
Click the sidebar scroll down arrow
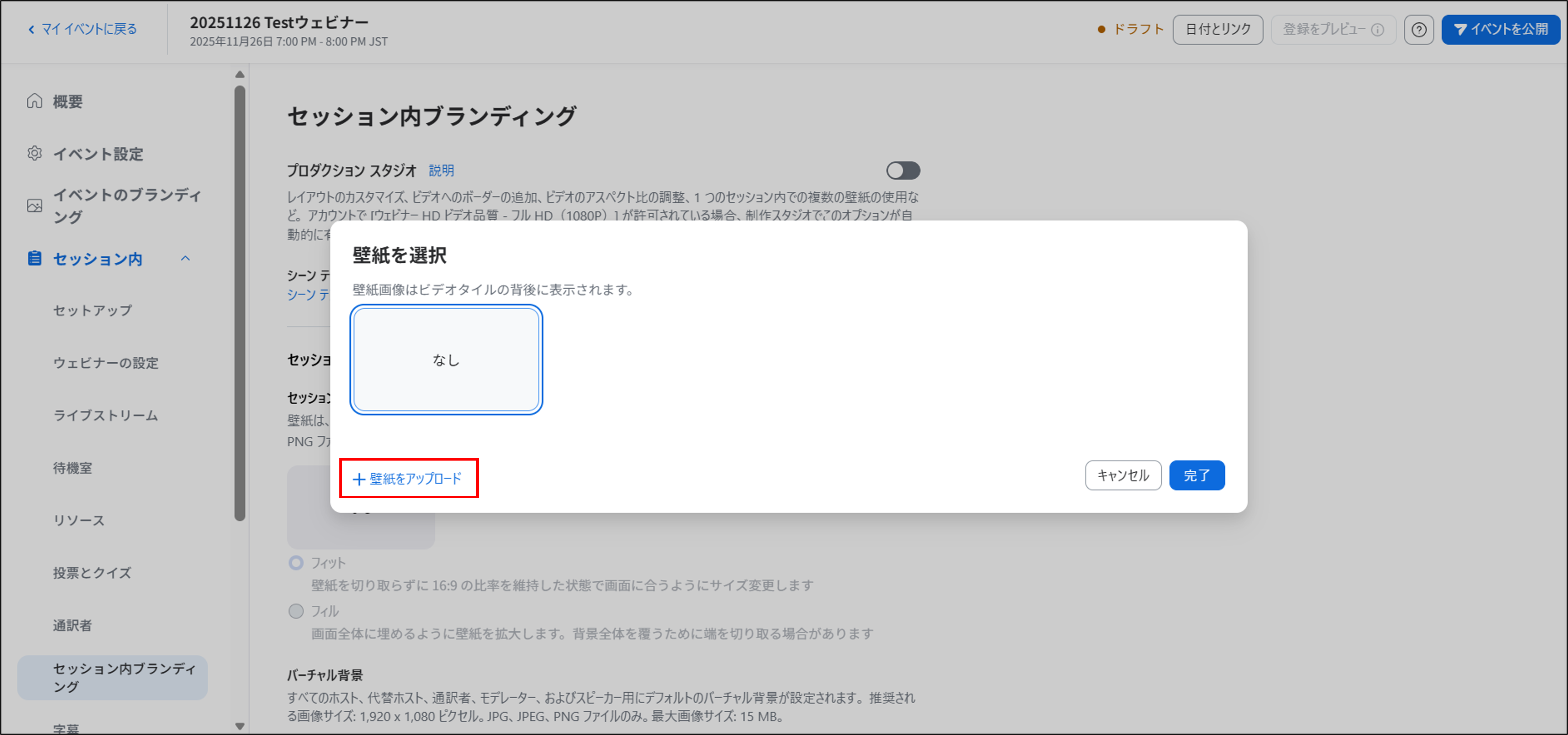point(240,726)
